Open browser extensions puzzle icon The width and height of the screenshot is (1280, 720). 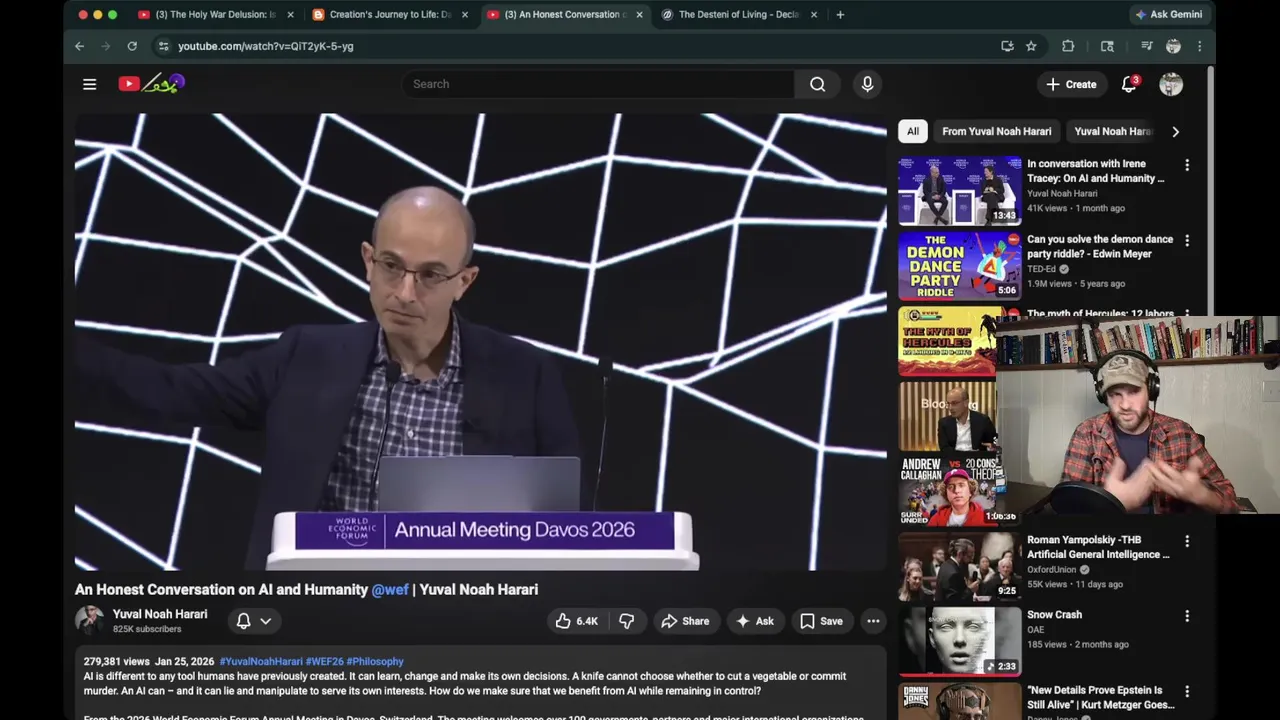click(x=1068, y=46)
